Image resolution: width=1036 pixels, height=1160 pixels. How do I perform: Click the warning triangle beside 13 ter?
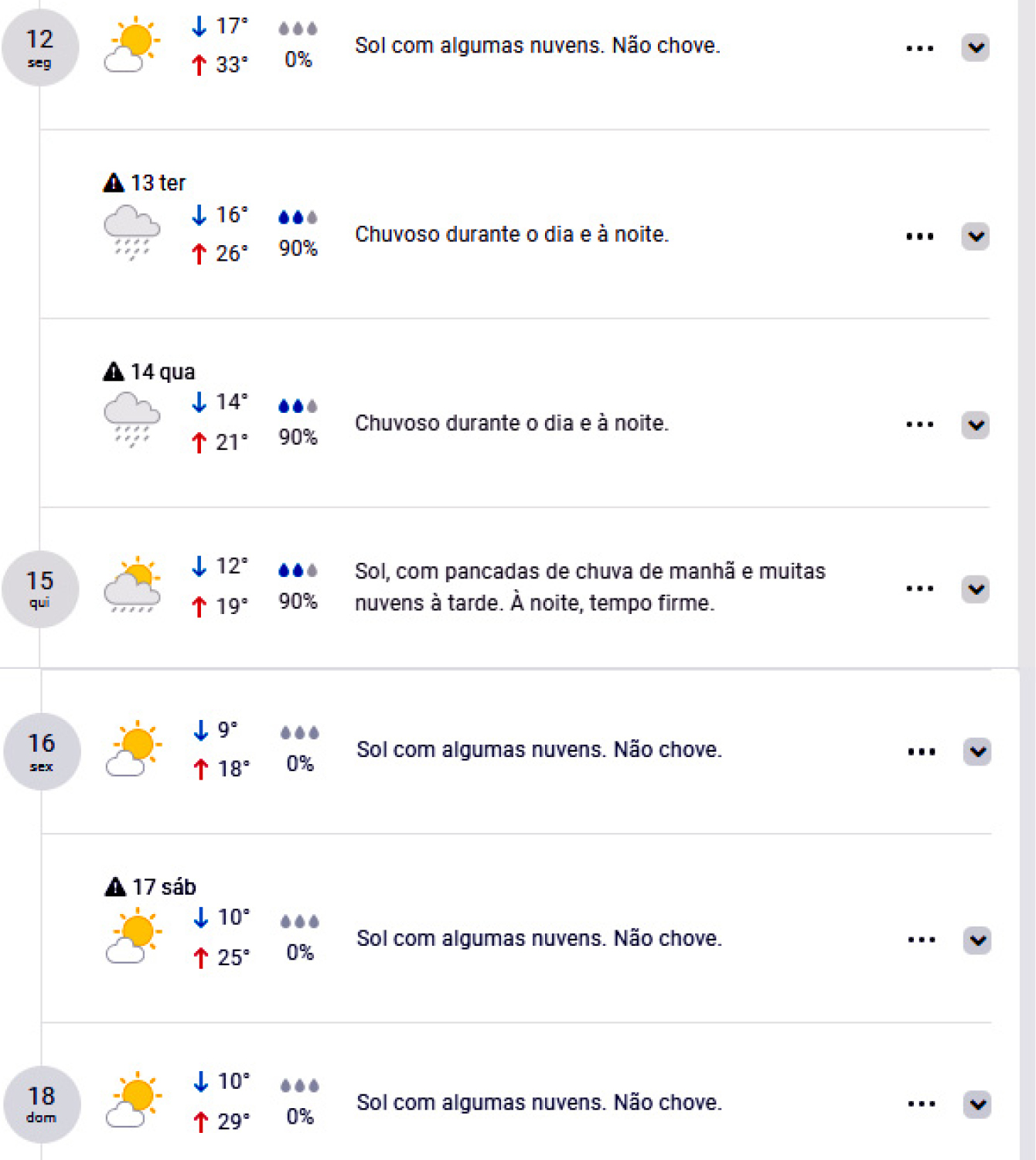[114, 183]
